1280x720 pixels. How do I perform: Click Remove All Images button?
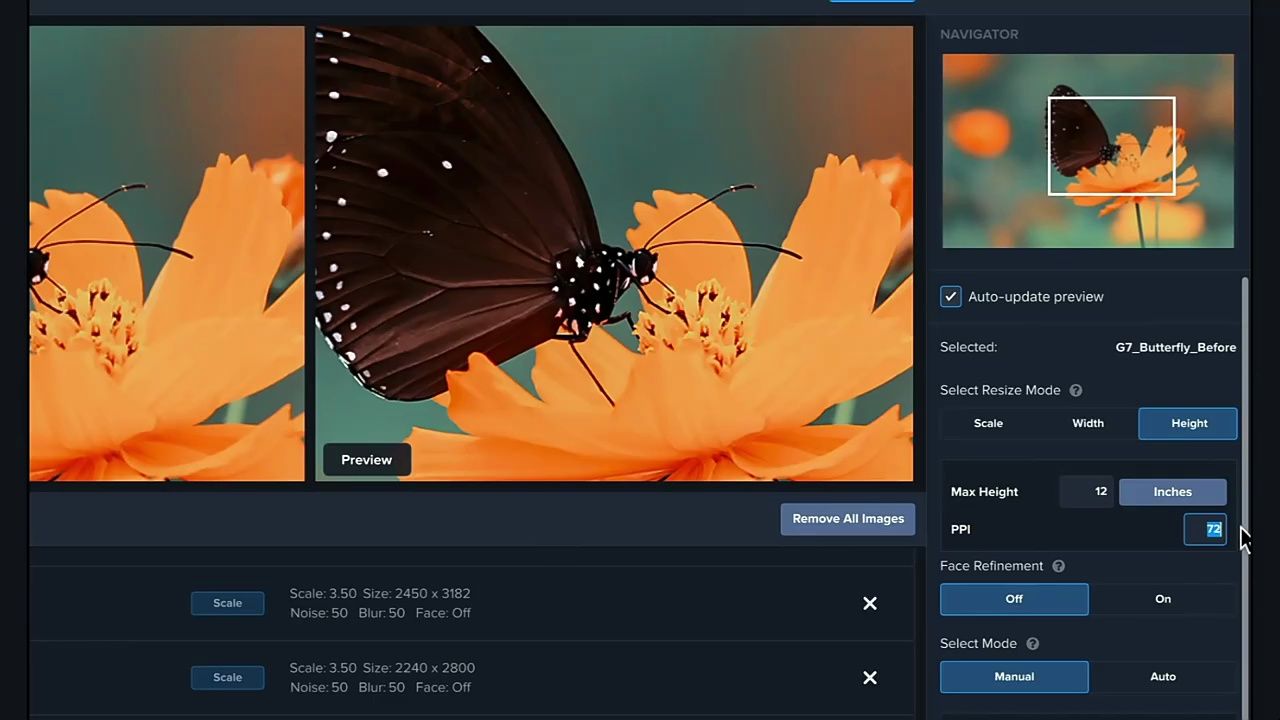point(848,519)
